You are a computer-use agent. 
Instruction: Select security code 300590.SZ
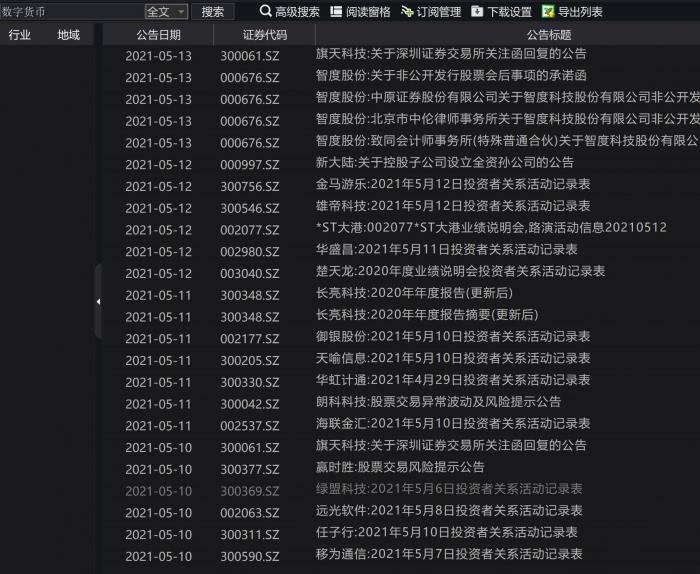coord(250,557)
